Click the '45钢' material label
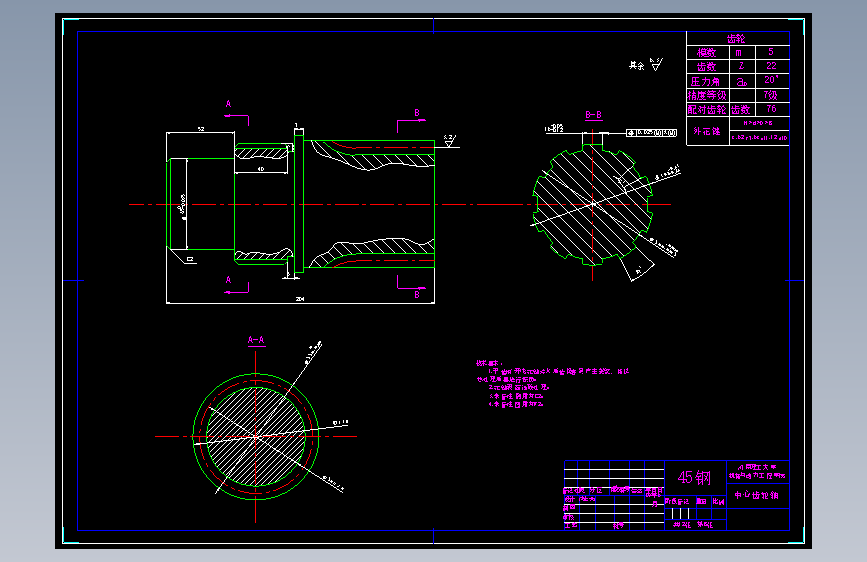 [x=694, y=477]
